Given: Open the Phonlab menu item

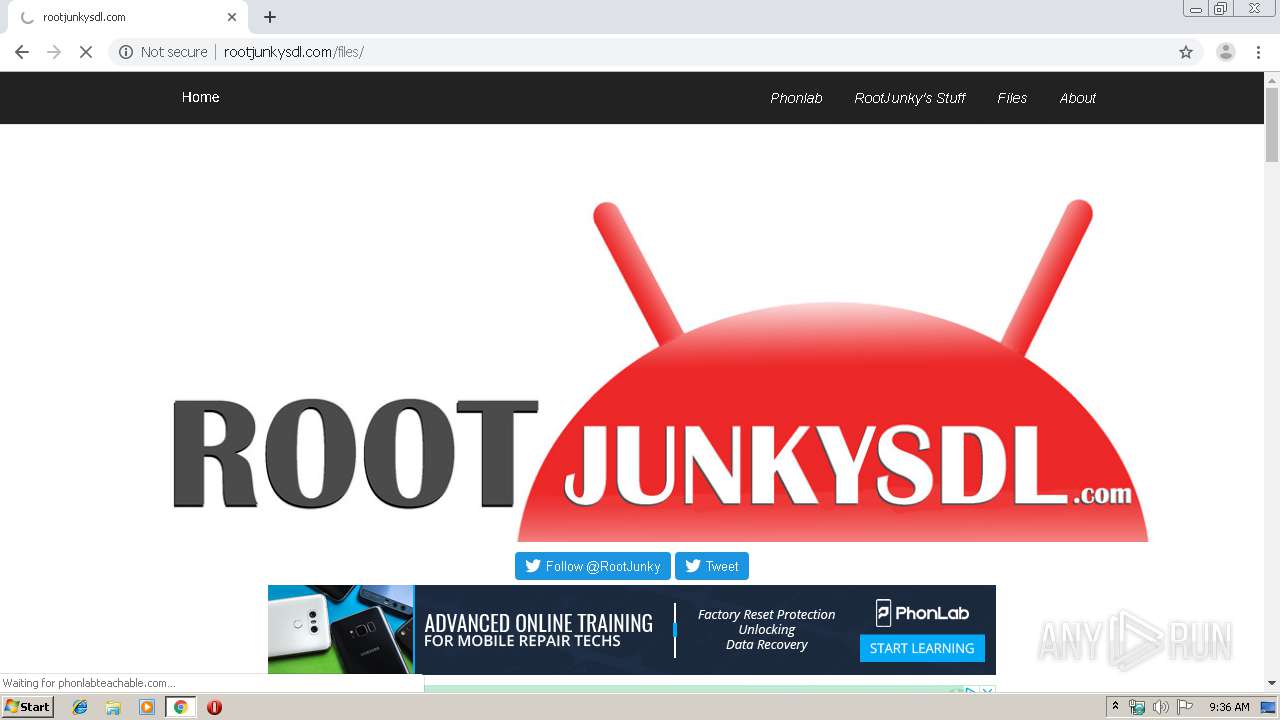Looking at the screenshot, I should 796,98.
